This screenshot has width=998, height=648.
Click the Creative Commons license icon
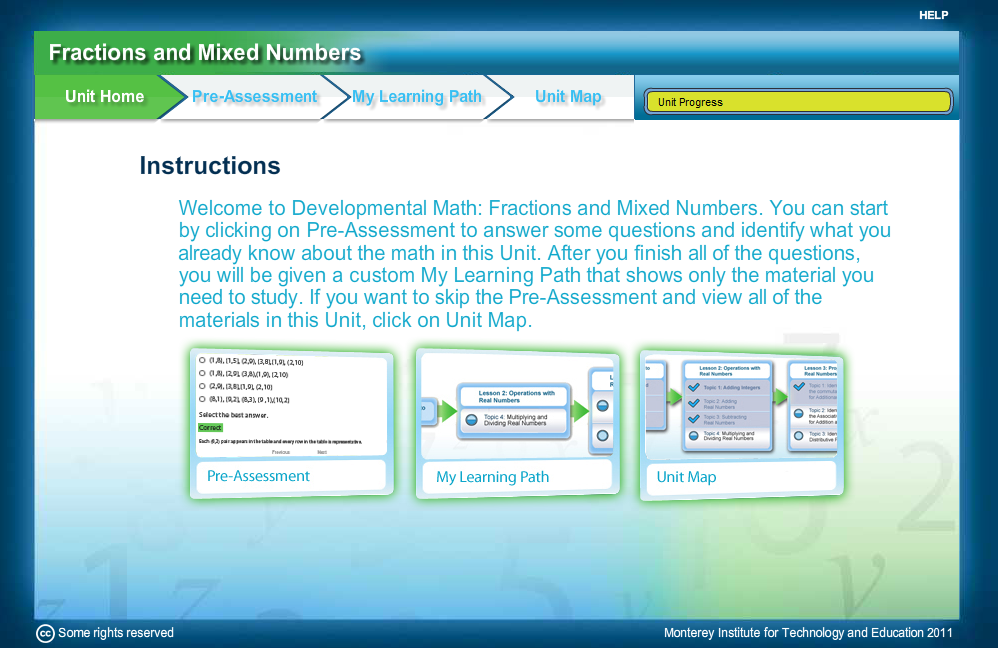(45, 633)
